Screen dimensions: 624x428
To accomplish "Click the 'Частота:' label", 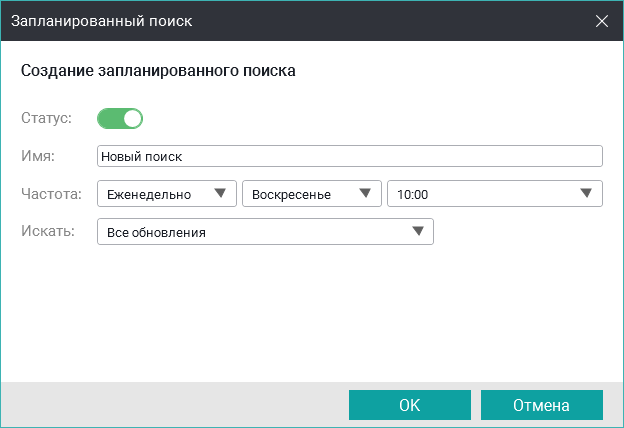I will [50, 194].
